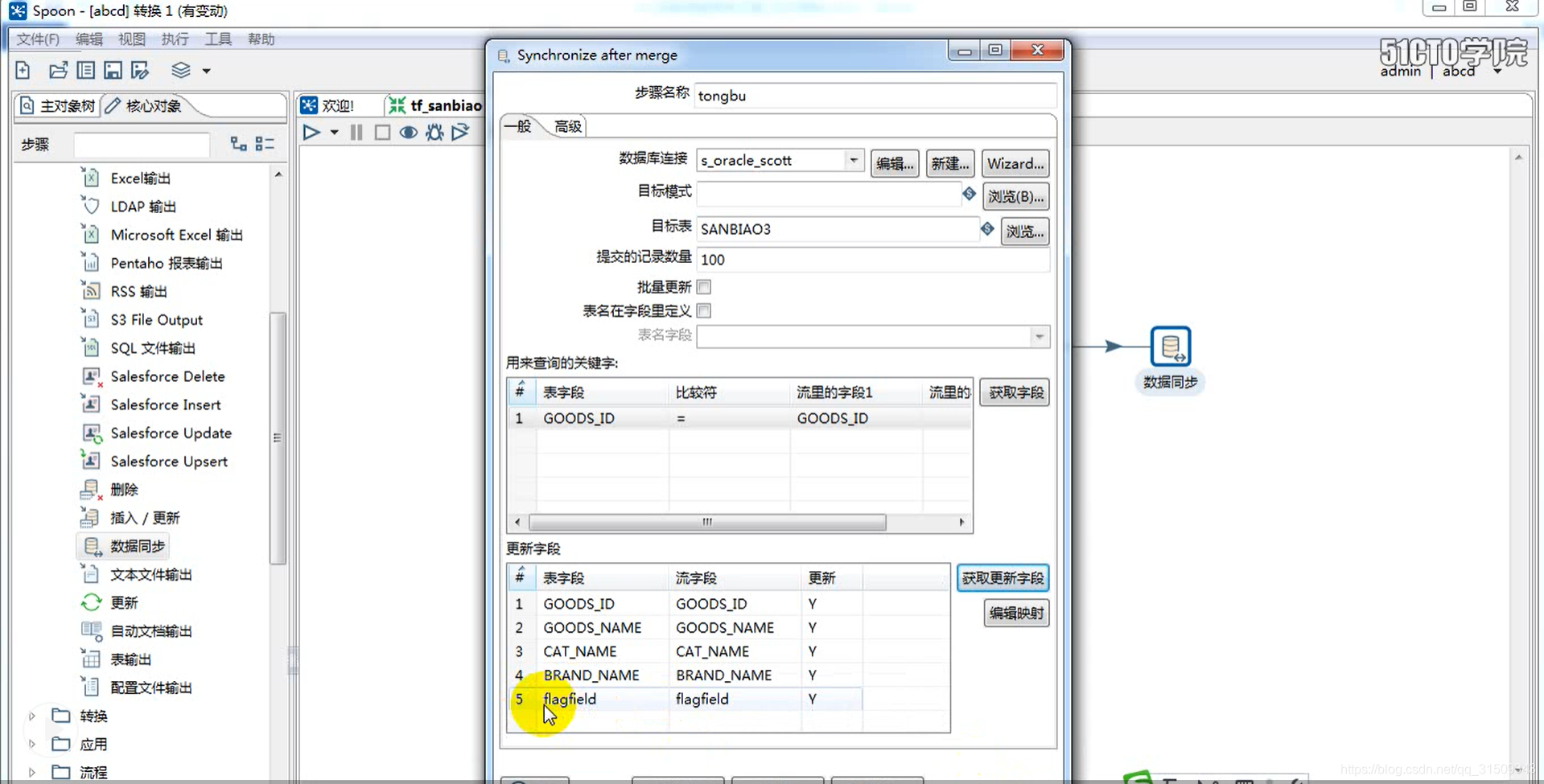Switch to the 一般 tab
The width and height of the screenshot is (1544, 784).
coord(519,126)
